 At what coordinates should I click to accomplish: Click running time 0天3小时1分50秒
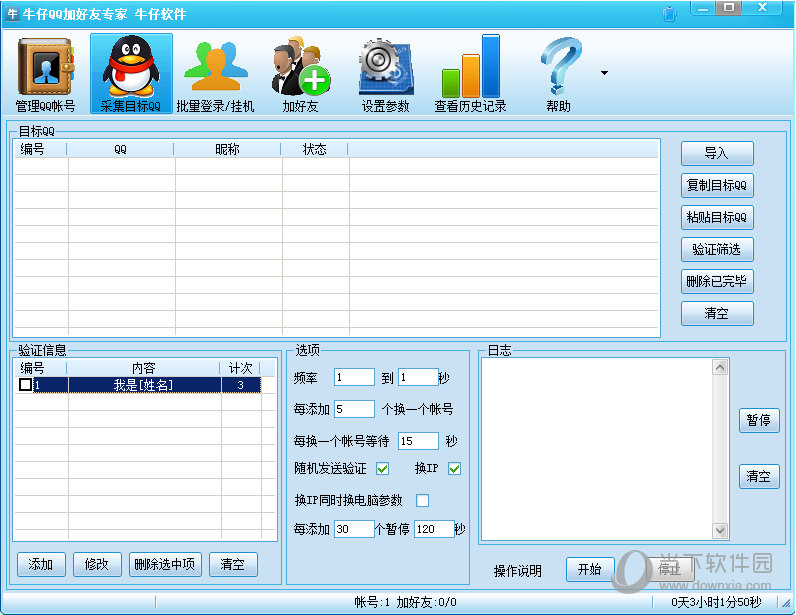pyautogui.click(x=716, y=602)
